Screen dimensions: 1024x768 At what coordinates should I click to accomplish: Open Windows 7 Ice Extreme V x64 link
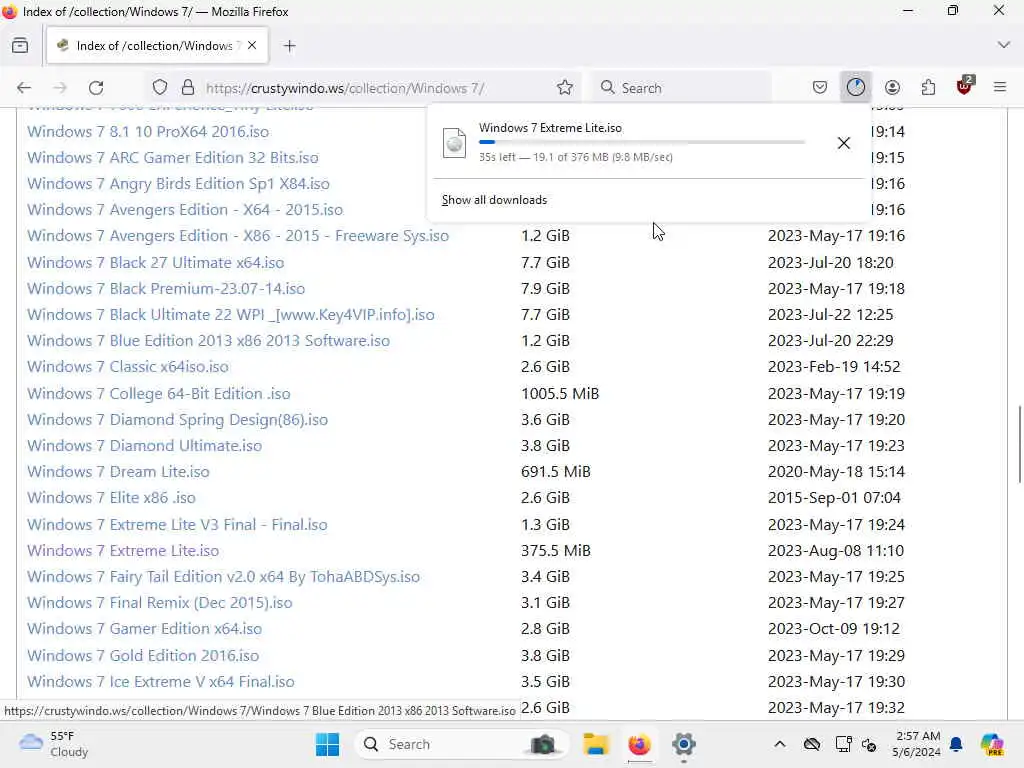161,682
